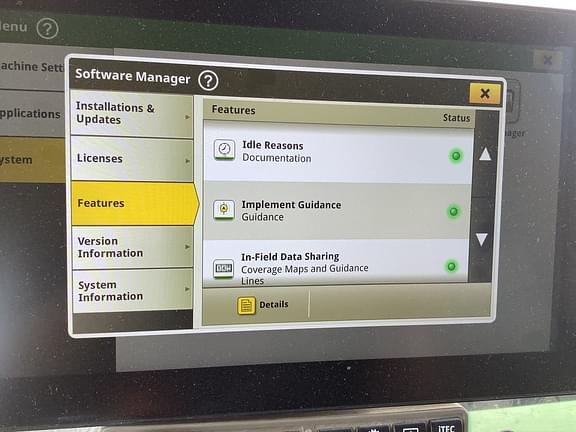Open help icon in background Menu bar
The width and height of the screenshot is (576, 432).
coord(47,28)
